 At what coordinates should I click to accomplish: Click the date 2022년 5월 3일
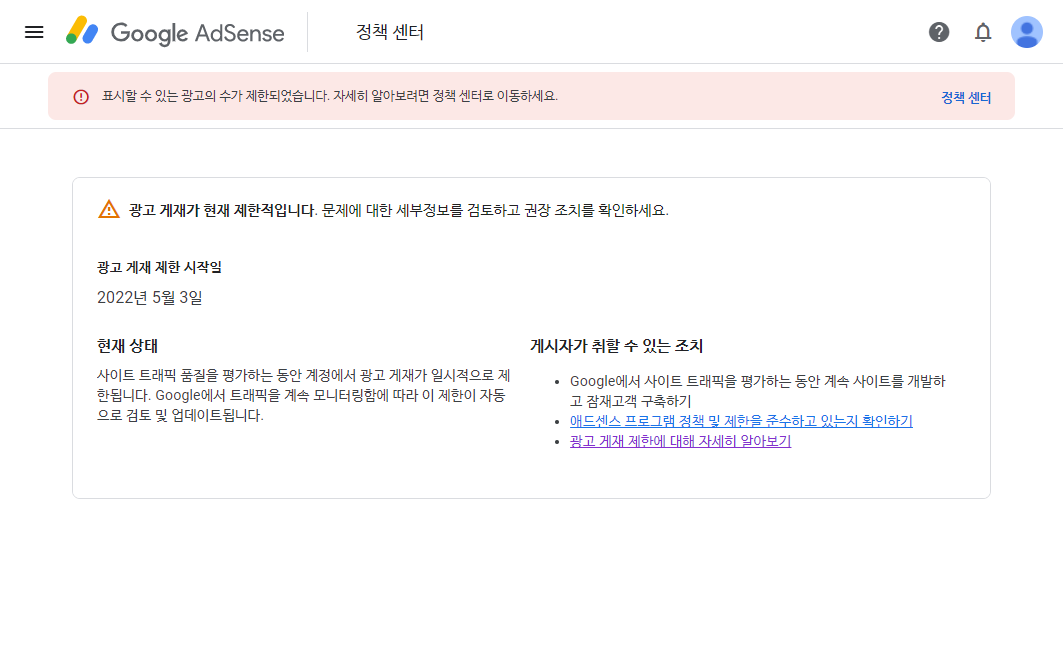[x=150, y=297]
